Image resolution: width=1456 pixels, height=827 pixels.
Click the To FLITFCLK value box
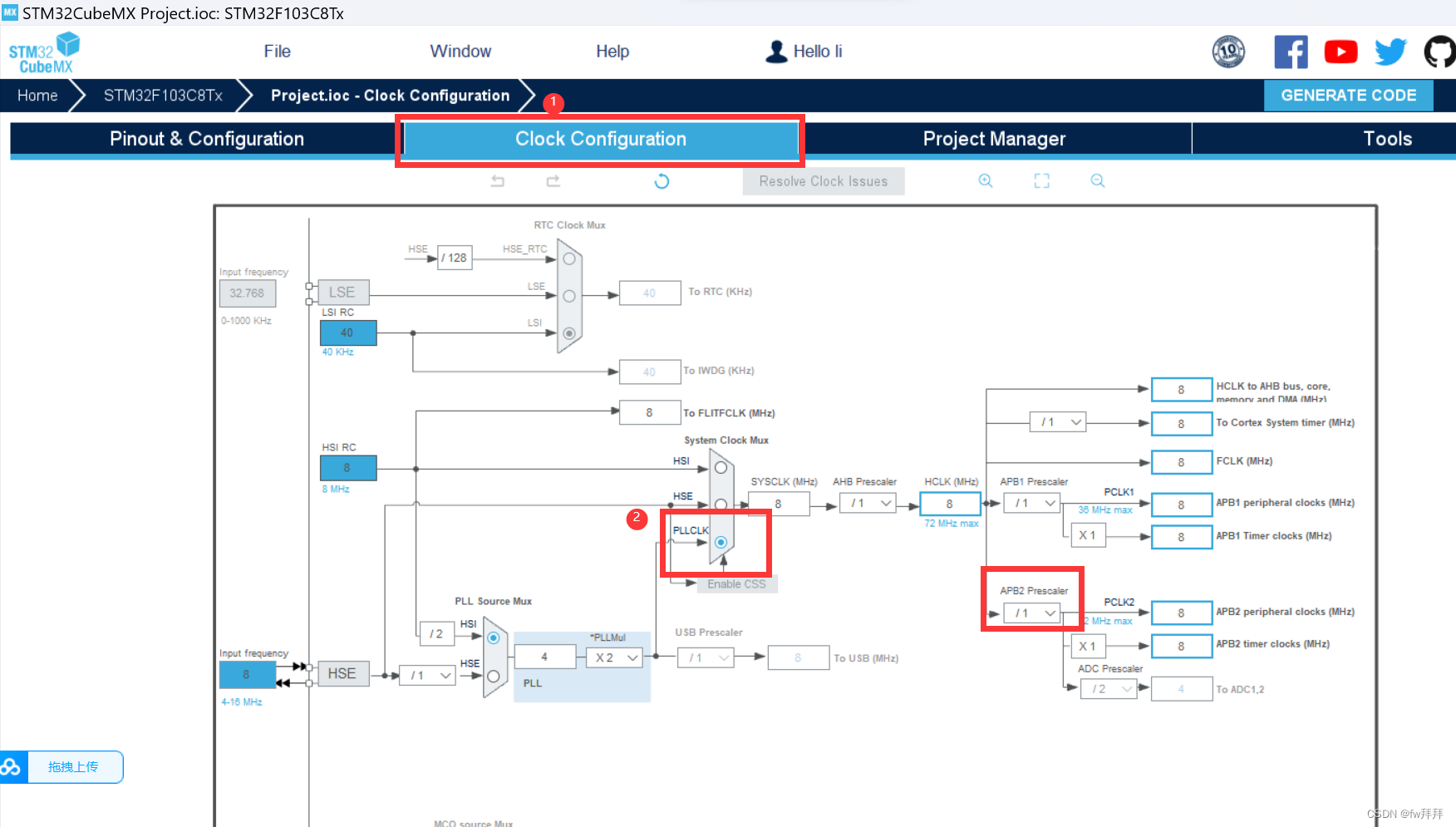[650, 412]
